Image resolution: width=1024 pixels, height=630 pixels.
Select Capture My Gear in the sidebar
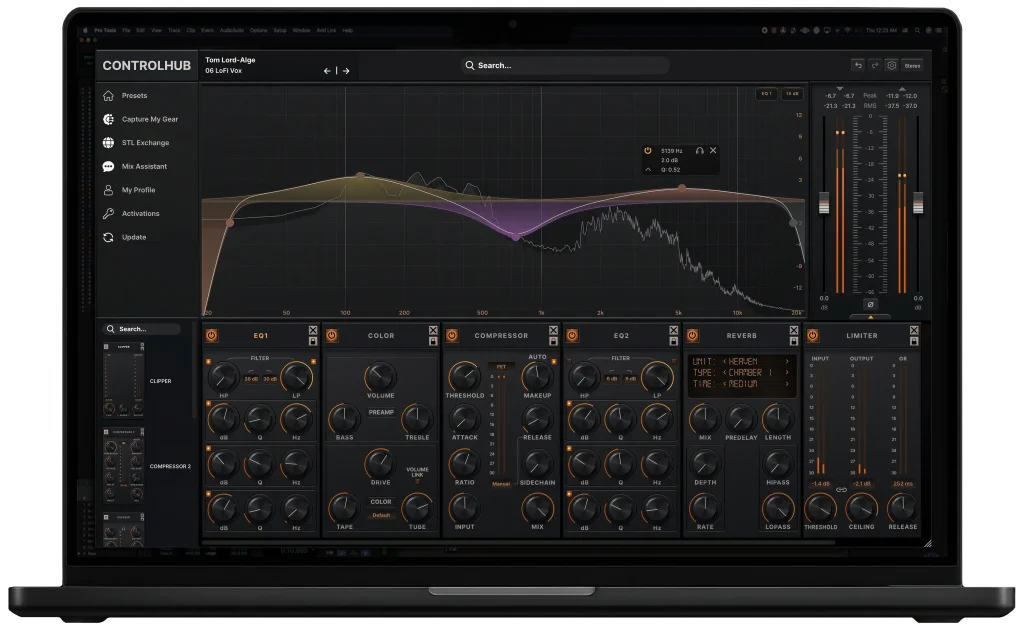149,118
